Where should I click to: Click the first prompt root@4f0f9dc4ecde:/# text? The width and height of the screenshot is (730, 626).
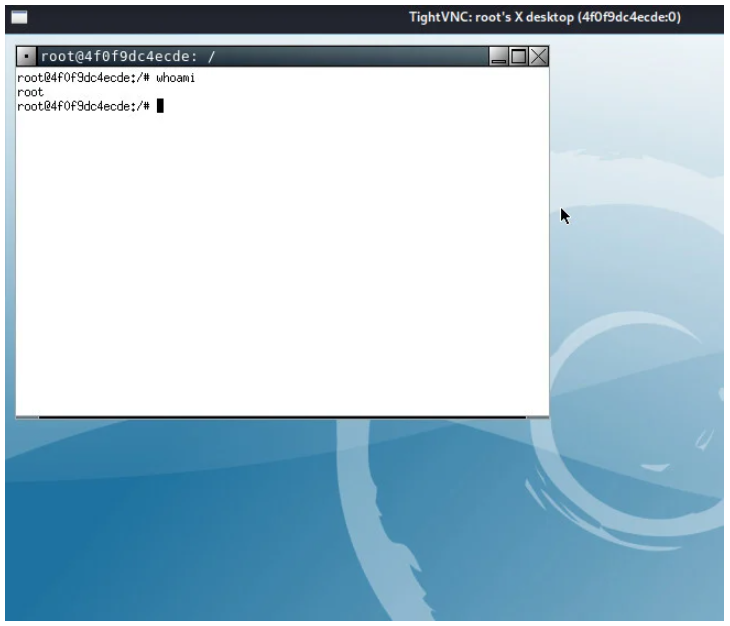pyautogui.click(x=83, y=78)
